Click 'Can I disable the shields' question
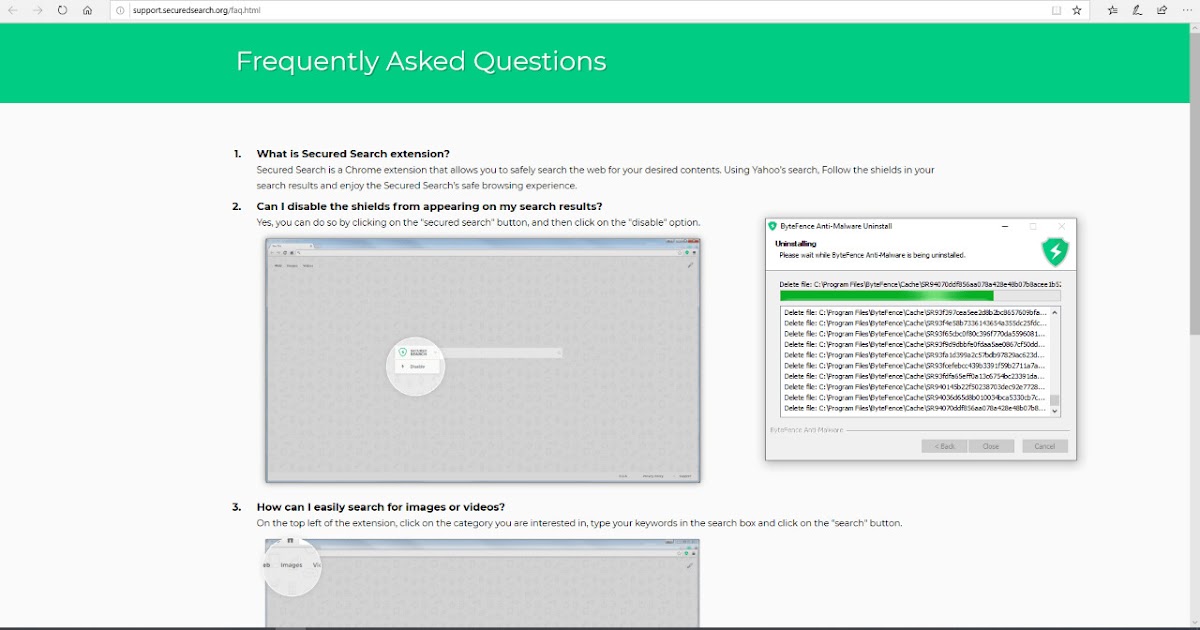This screenshot has height=630, width=1200. [429, 207]
